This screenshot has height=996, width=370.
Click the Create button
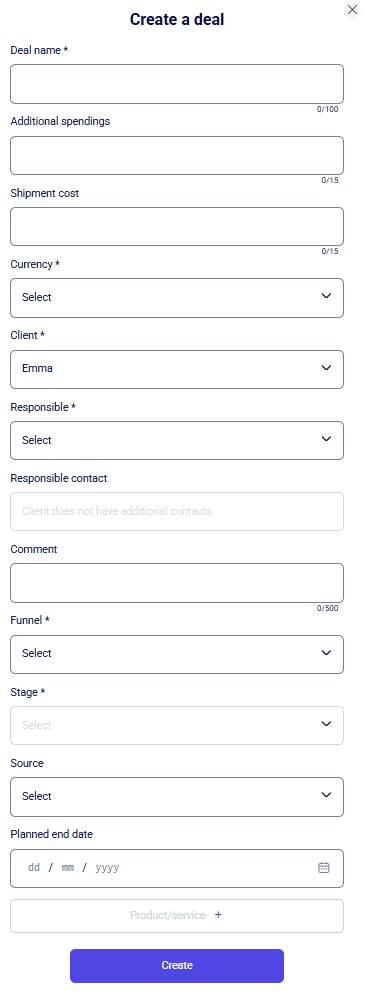(177, 966)
